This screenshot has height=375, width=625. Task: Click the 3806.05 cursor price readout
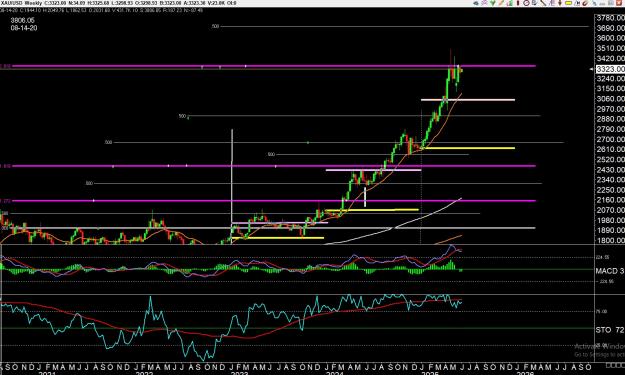[23, 20]
